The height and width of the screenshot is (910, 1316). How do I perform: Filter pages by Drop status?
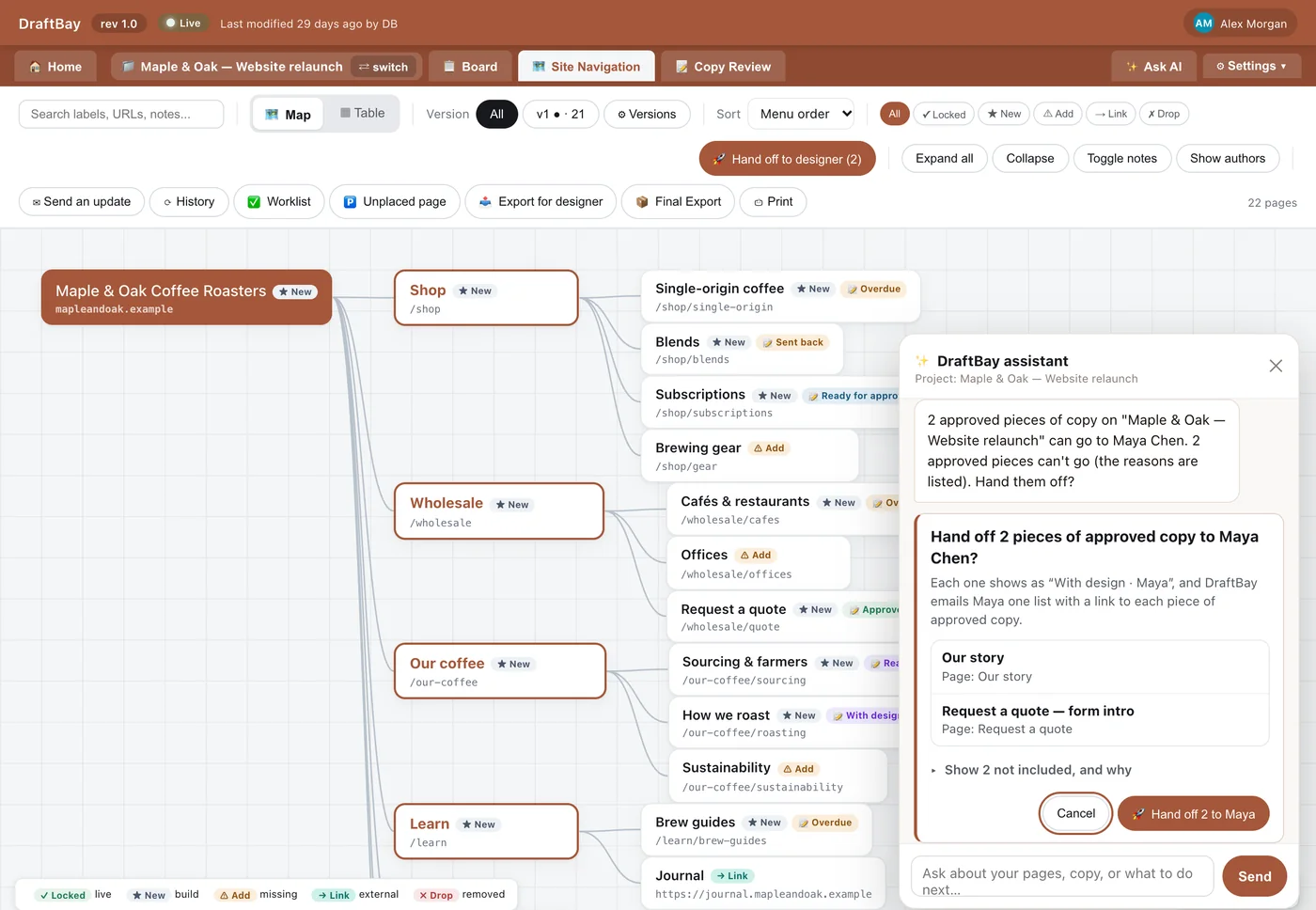[x=1164, y=114]
